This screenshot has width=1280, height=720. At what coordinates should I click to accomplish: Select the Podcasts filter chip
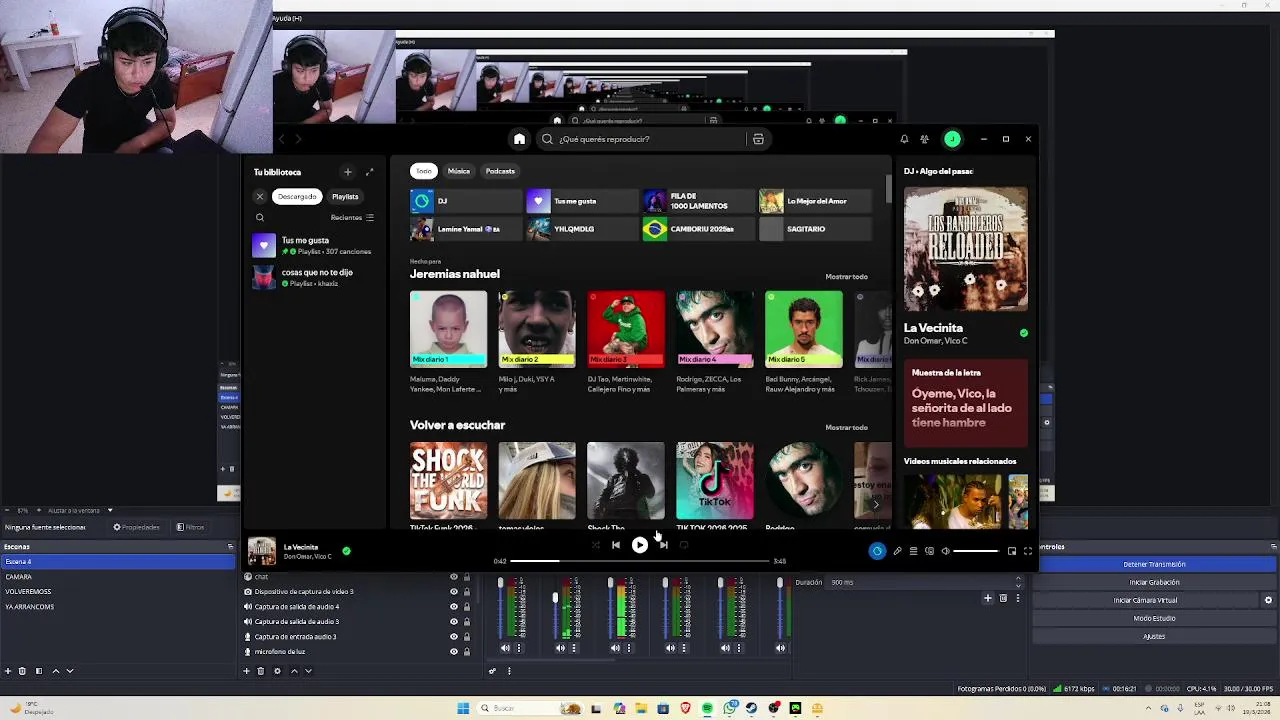500,171
